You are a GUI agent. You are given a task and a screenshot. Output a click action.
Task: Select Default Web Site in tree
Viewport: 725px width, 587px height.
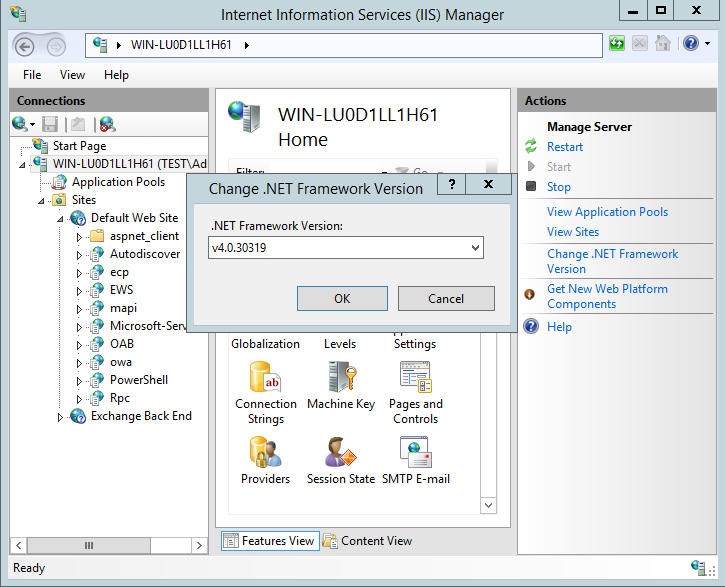pyautogui.click(x=135, y=218)
